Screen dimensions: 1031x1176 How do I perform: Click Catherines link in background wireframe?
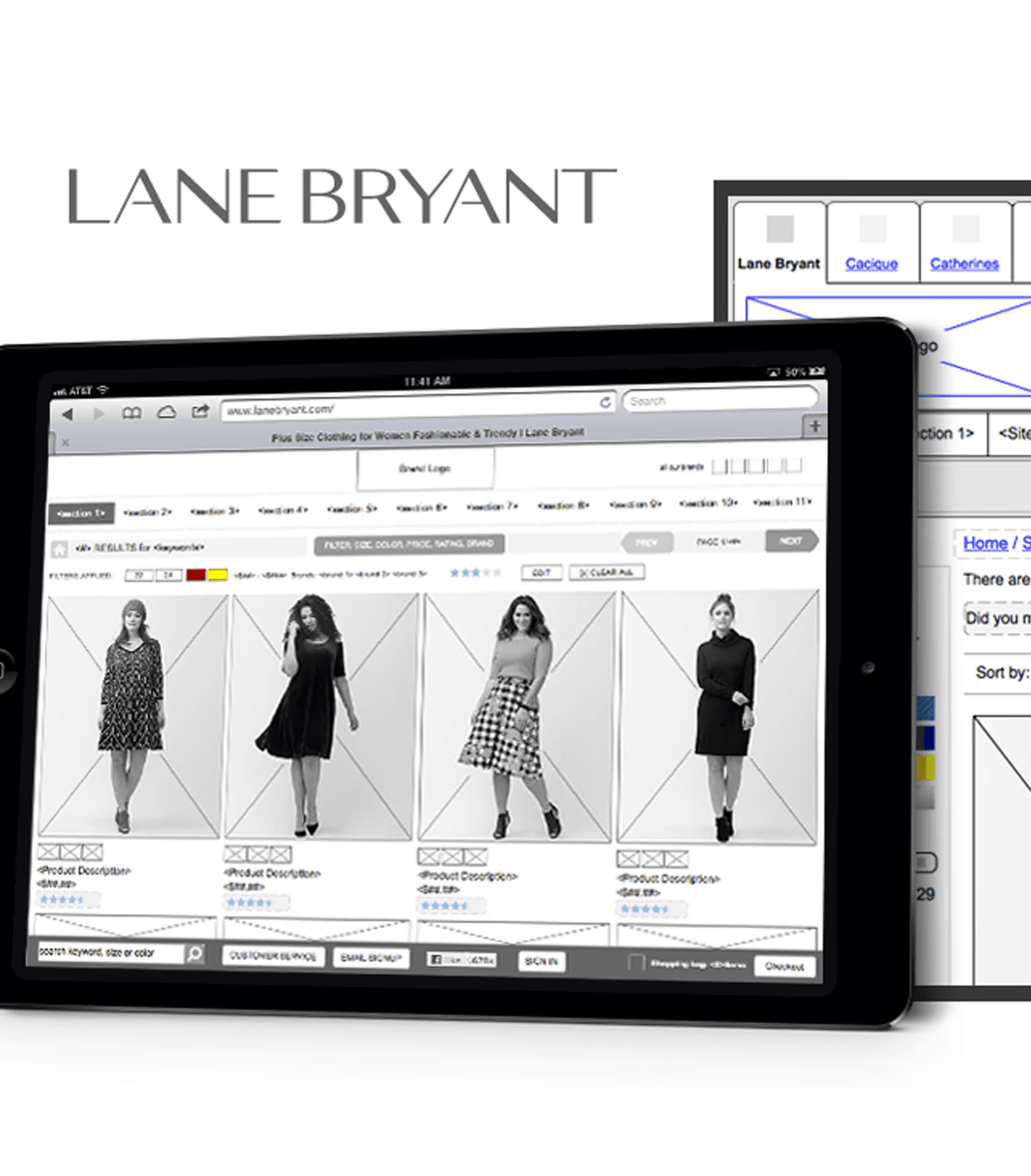pos(964,264)
